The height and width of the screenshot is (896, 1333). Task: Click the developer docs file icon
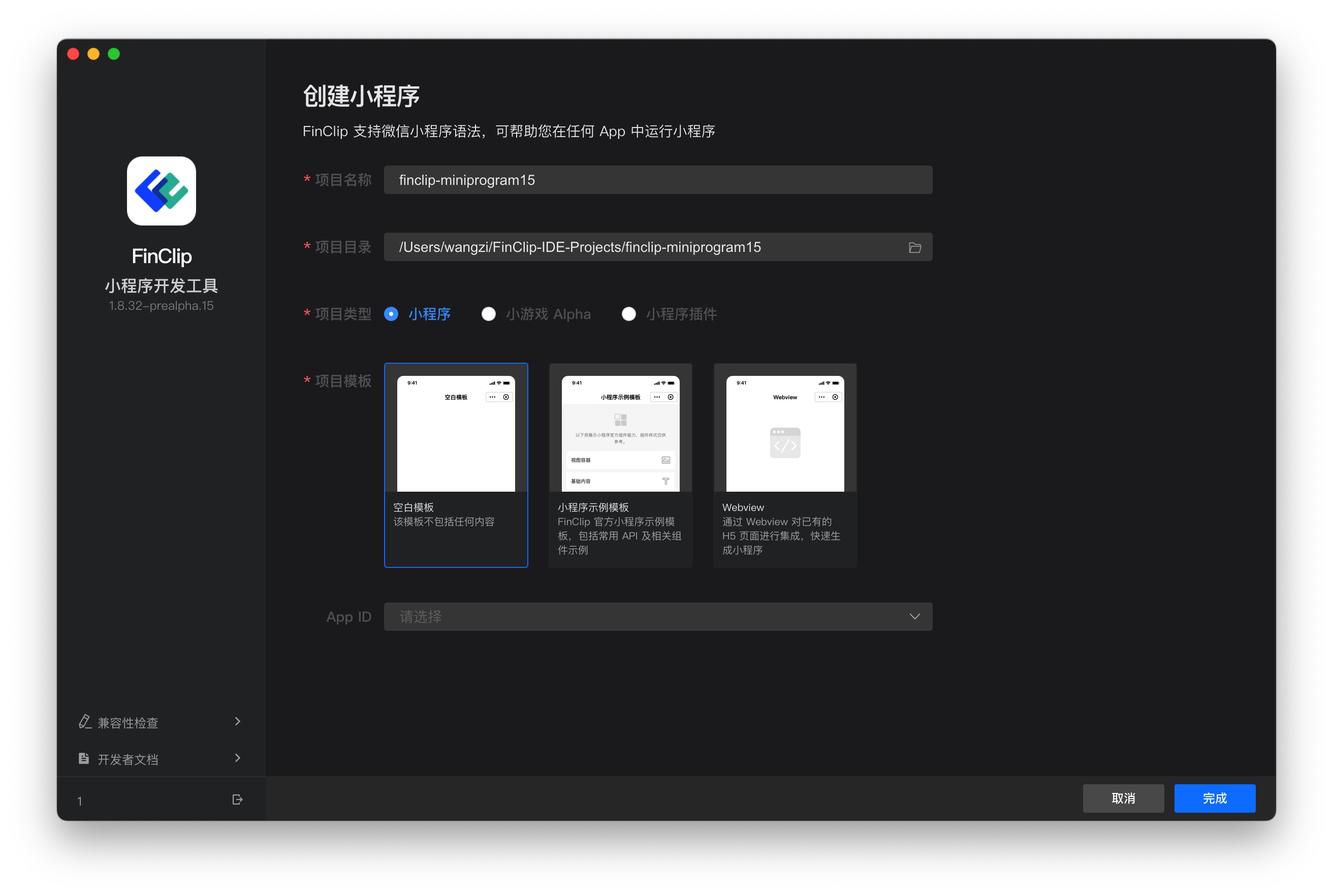84,758
